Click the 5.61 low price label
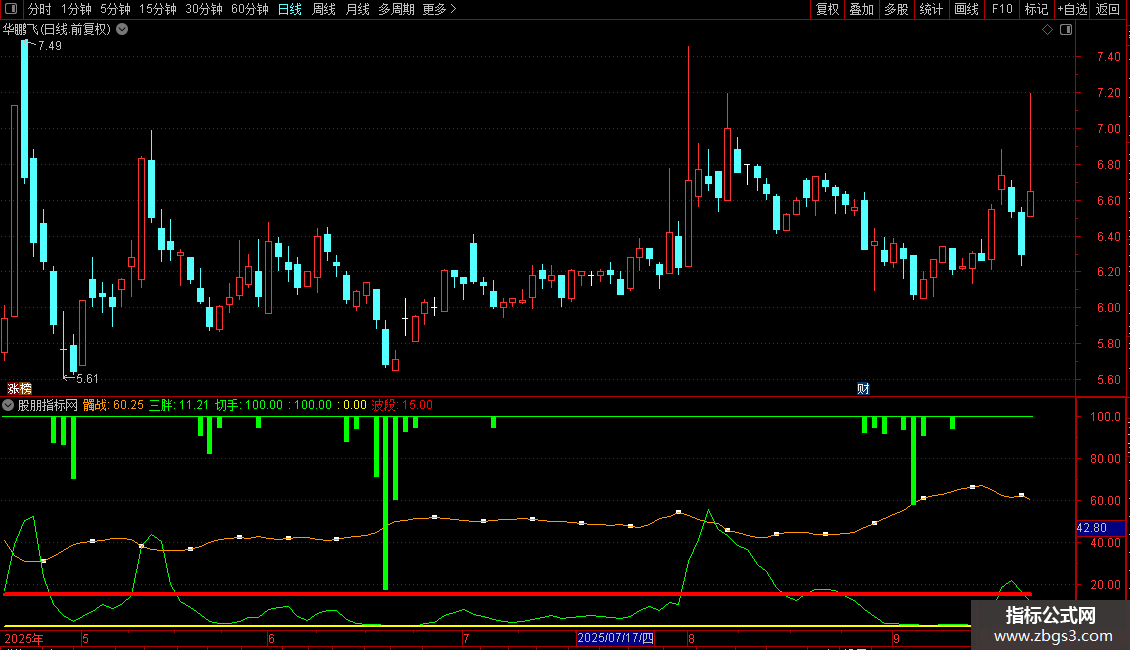The image size is (1130, 650). click(86, 378)
